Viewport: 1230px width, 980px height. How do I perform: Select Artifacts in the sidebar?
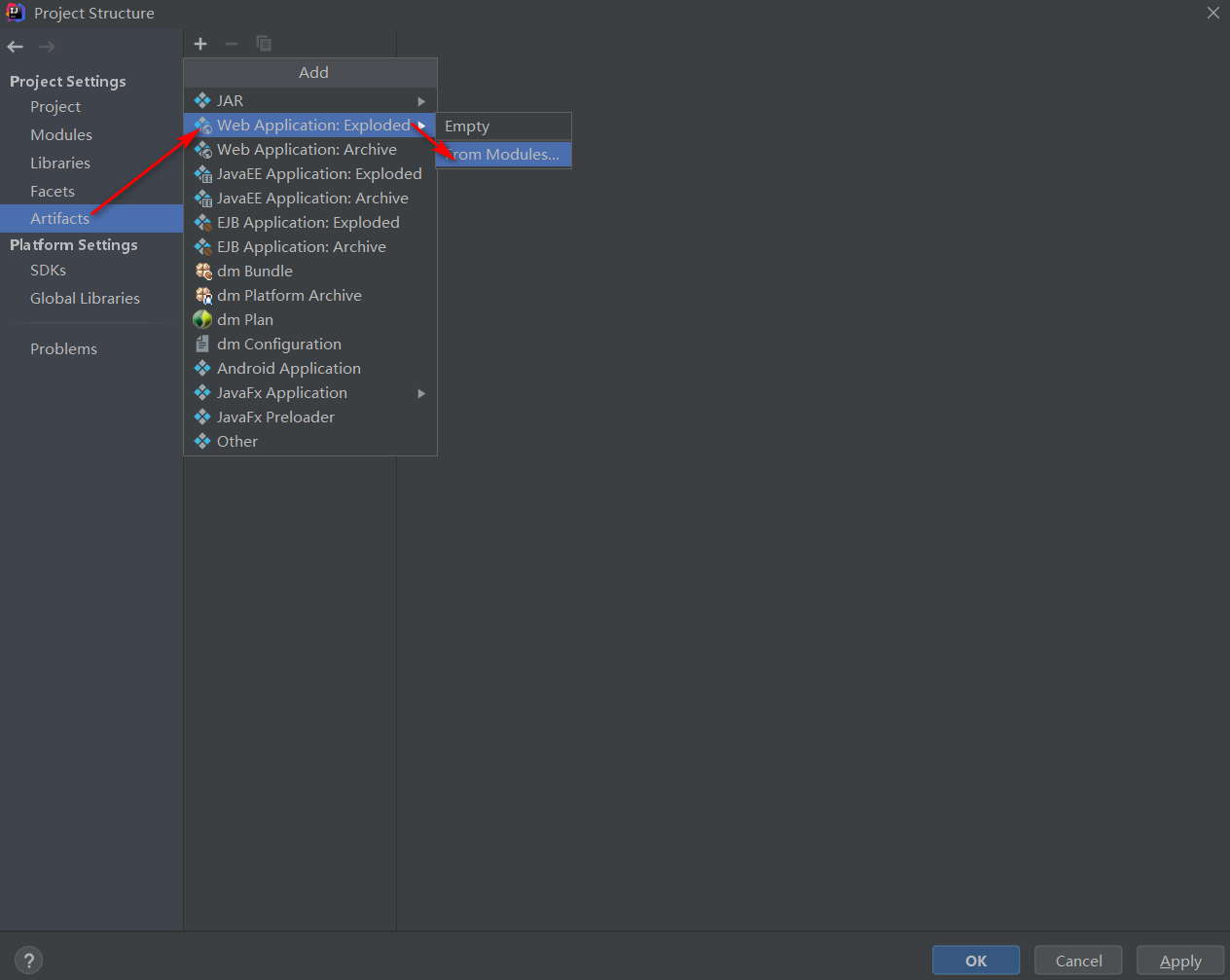91,219
